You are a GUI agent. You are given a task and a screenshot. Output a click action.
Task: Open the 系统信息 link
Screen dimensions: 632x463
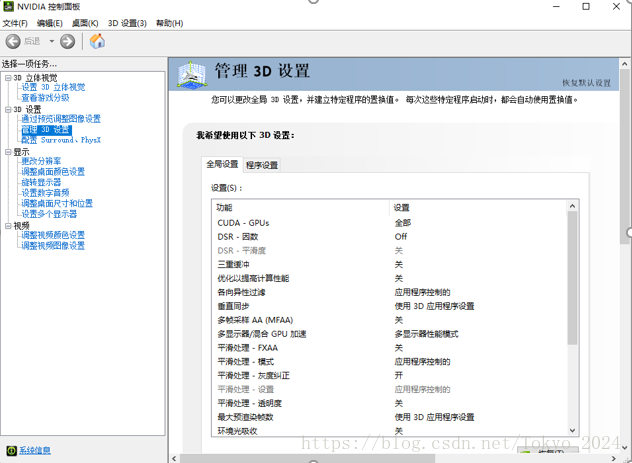pos(35,451)
